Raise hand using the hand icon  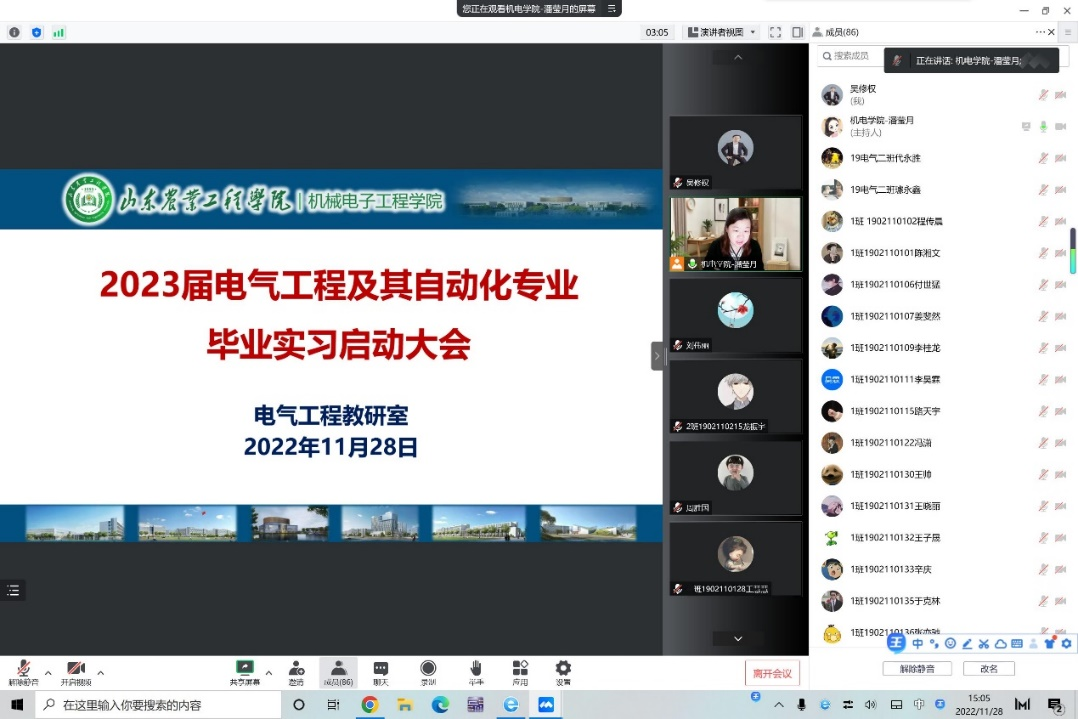click(476, 670)
